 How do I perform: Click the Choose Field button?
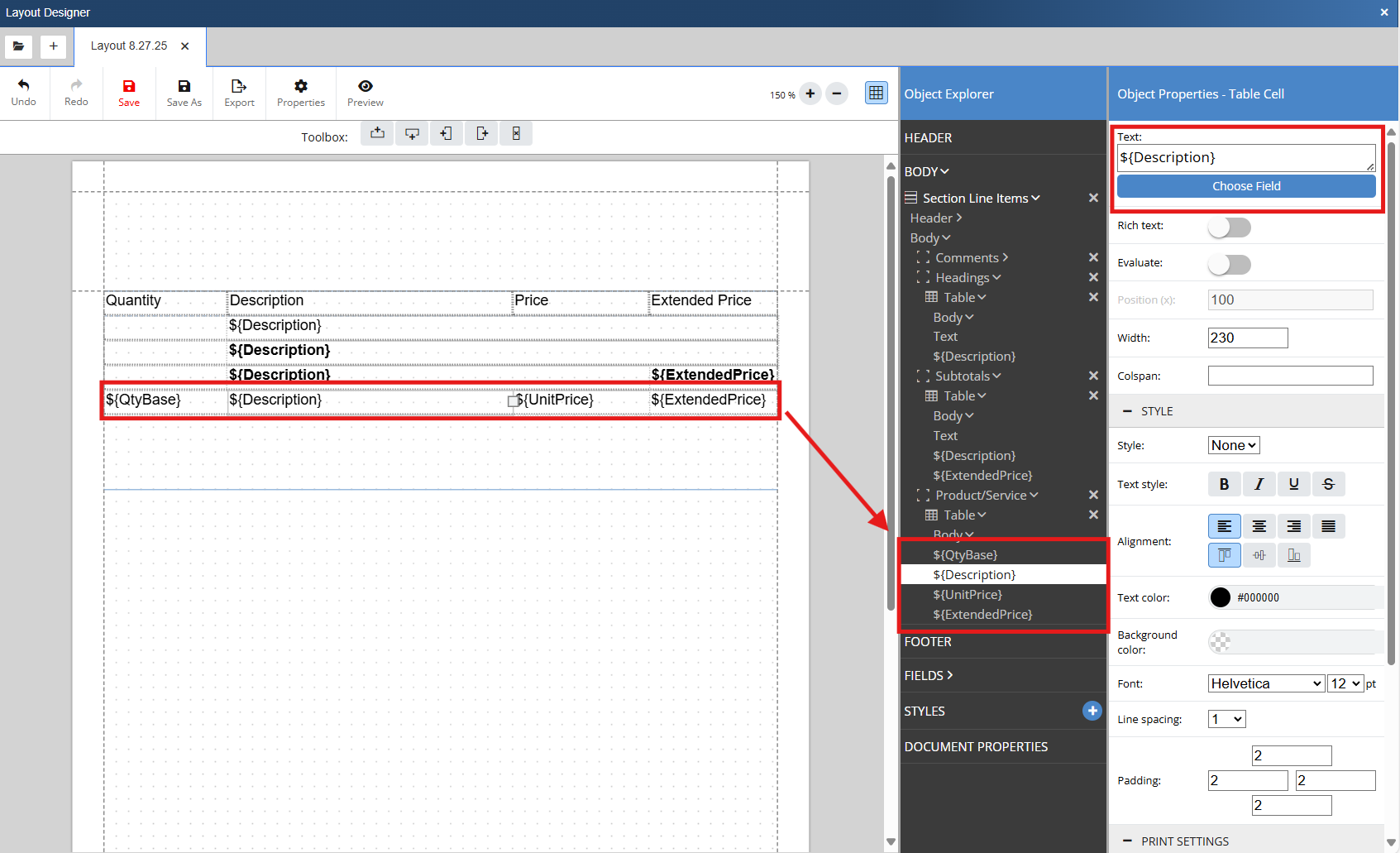(x=1245, y=186)
